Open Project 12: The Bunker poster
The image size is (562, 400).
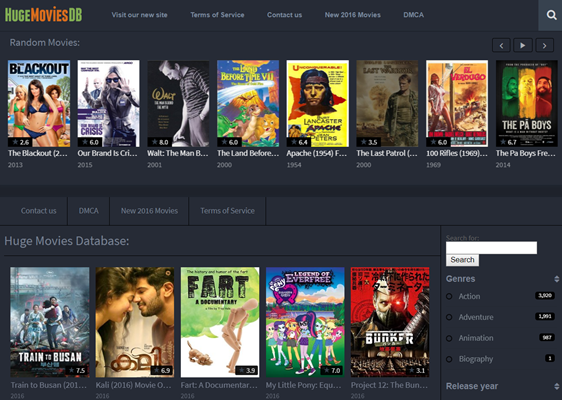pos(390,322)
